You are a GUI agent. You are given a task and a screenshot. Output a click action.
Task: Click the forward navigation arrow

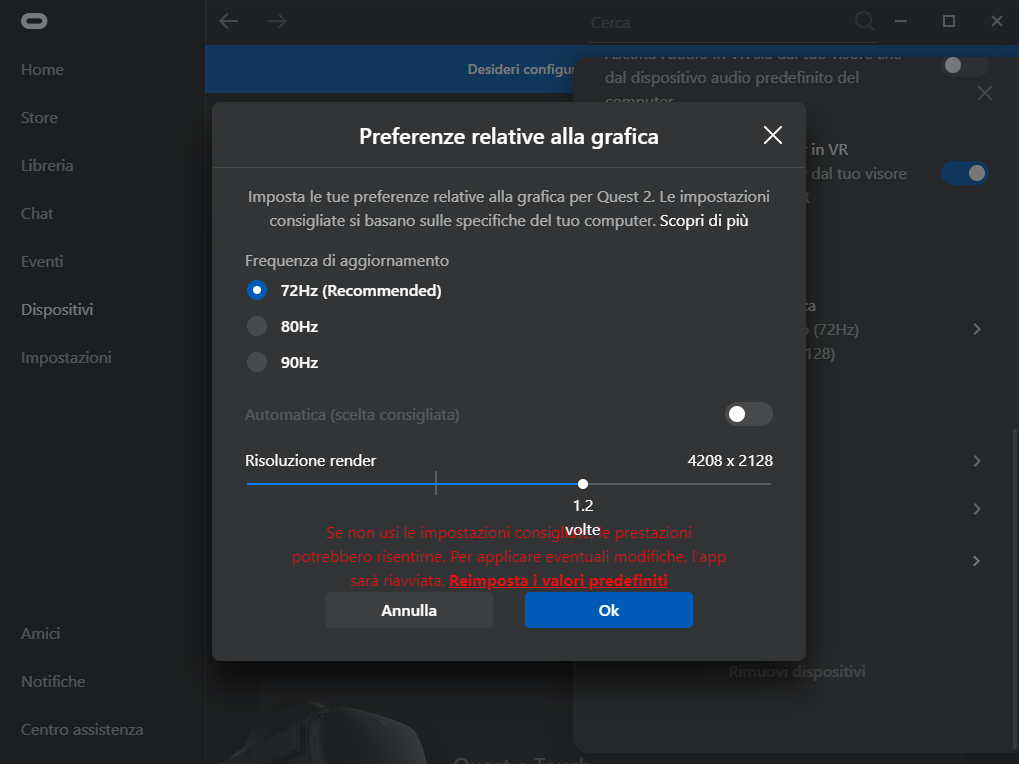coord(277,21)
